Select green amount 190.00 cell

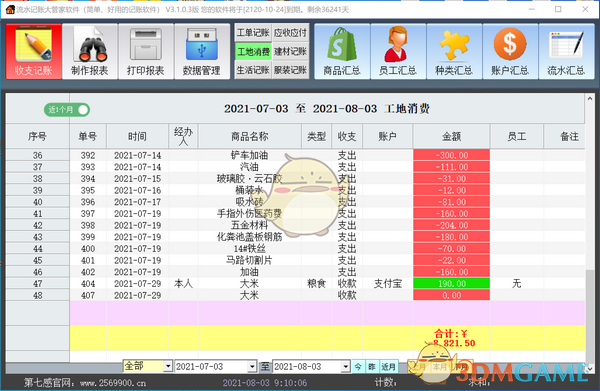(452, 283)
